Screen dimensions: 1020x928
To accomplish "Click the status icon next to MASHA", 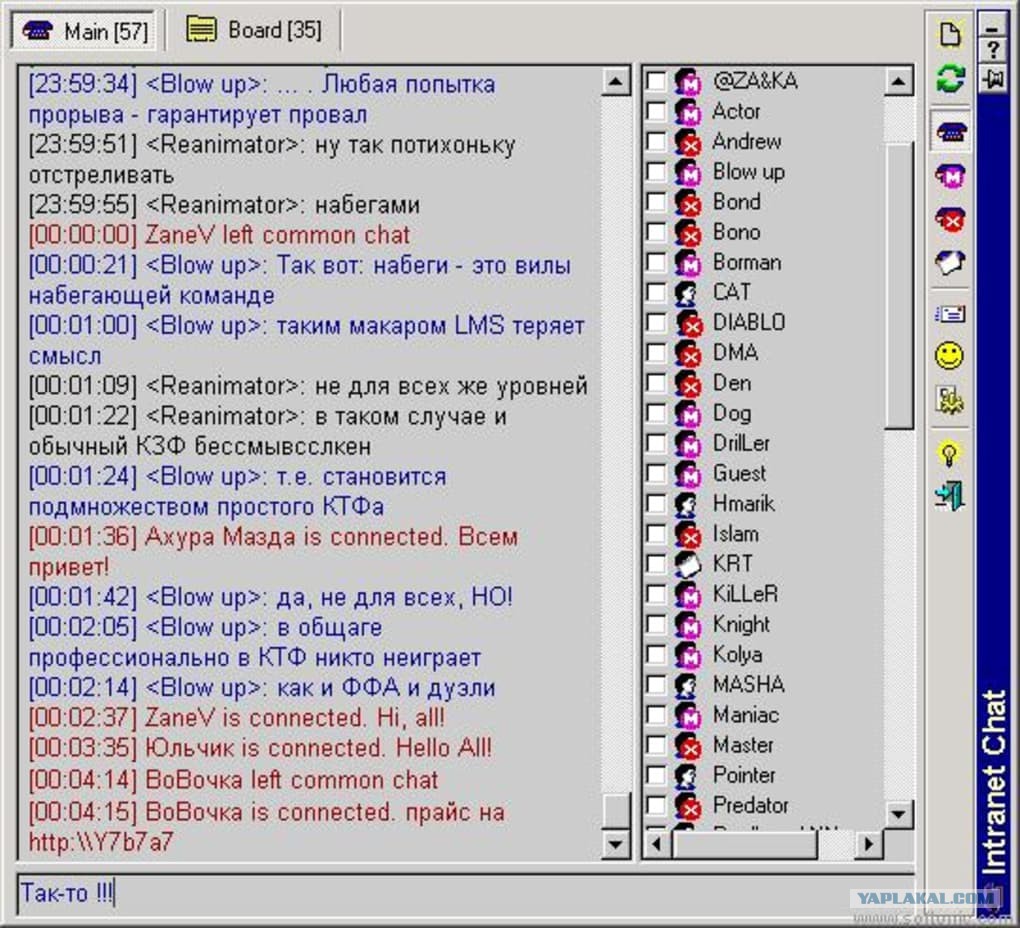I will (x=686, y=685).
